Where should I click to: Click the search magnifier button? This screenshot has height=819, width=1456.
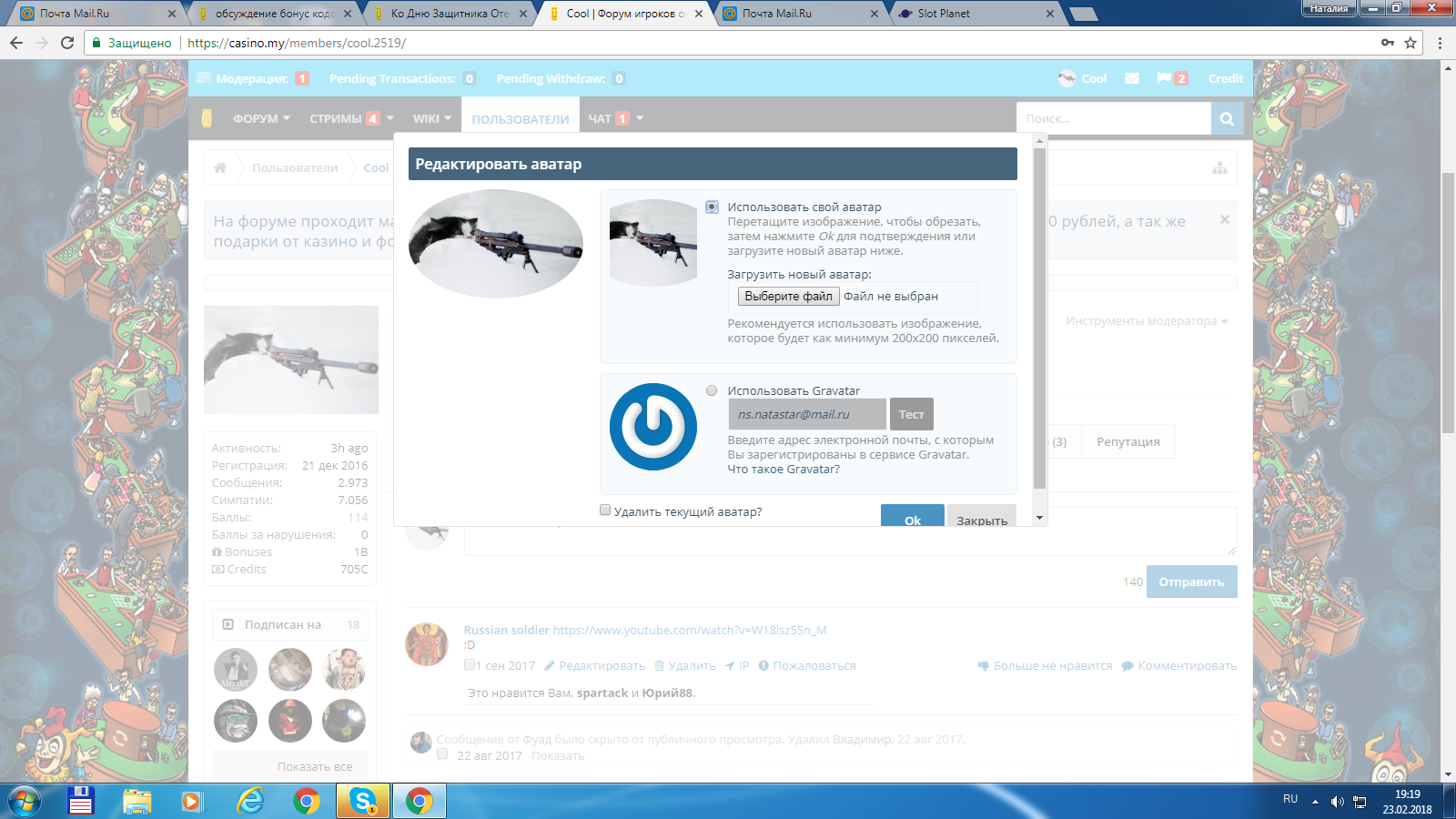(1227, 118)
